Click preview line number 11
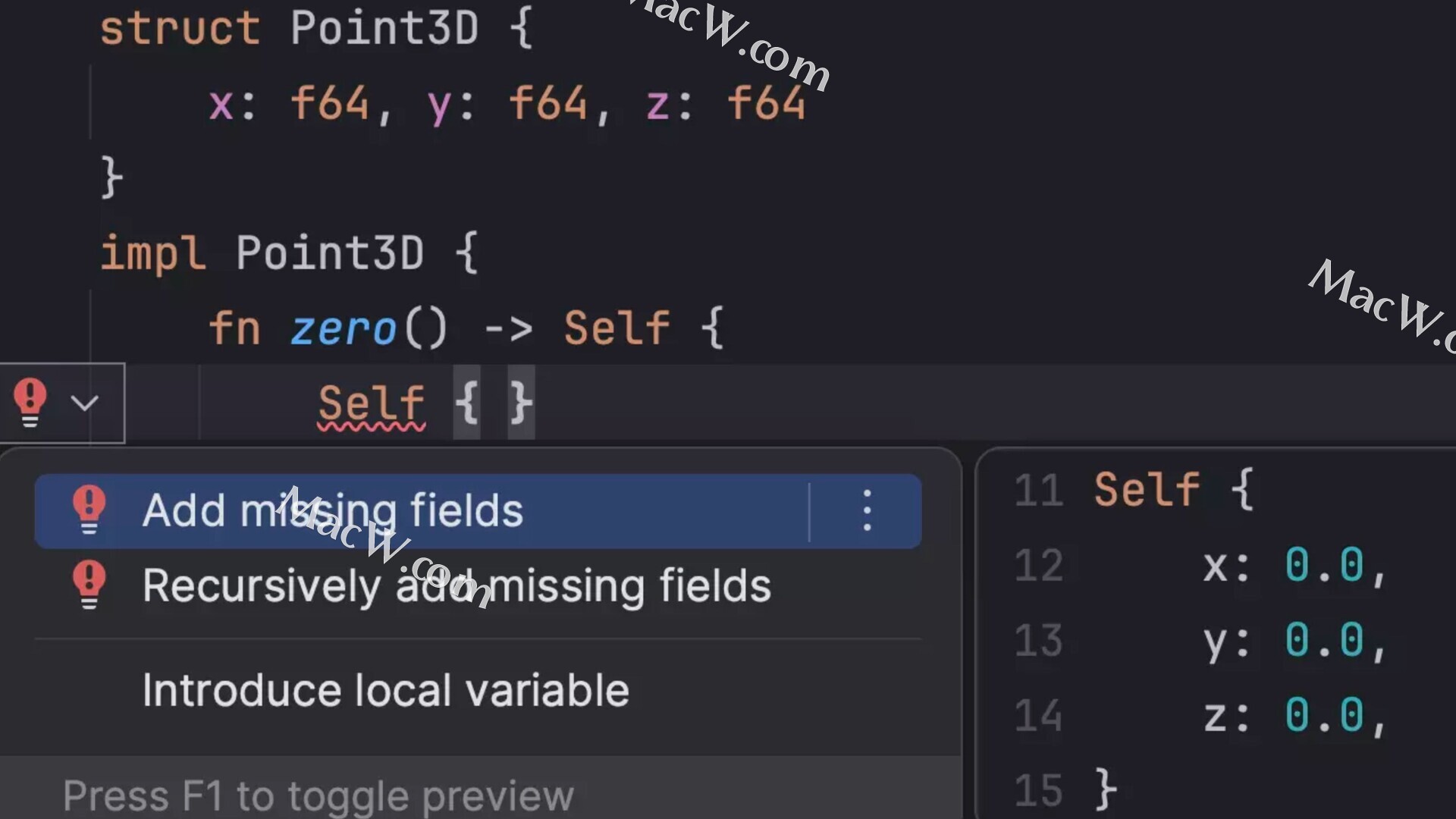1456x819 pixels. click(1039, 491)
